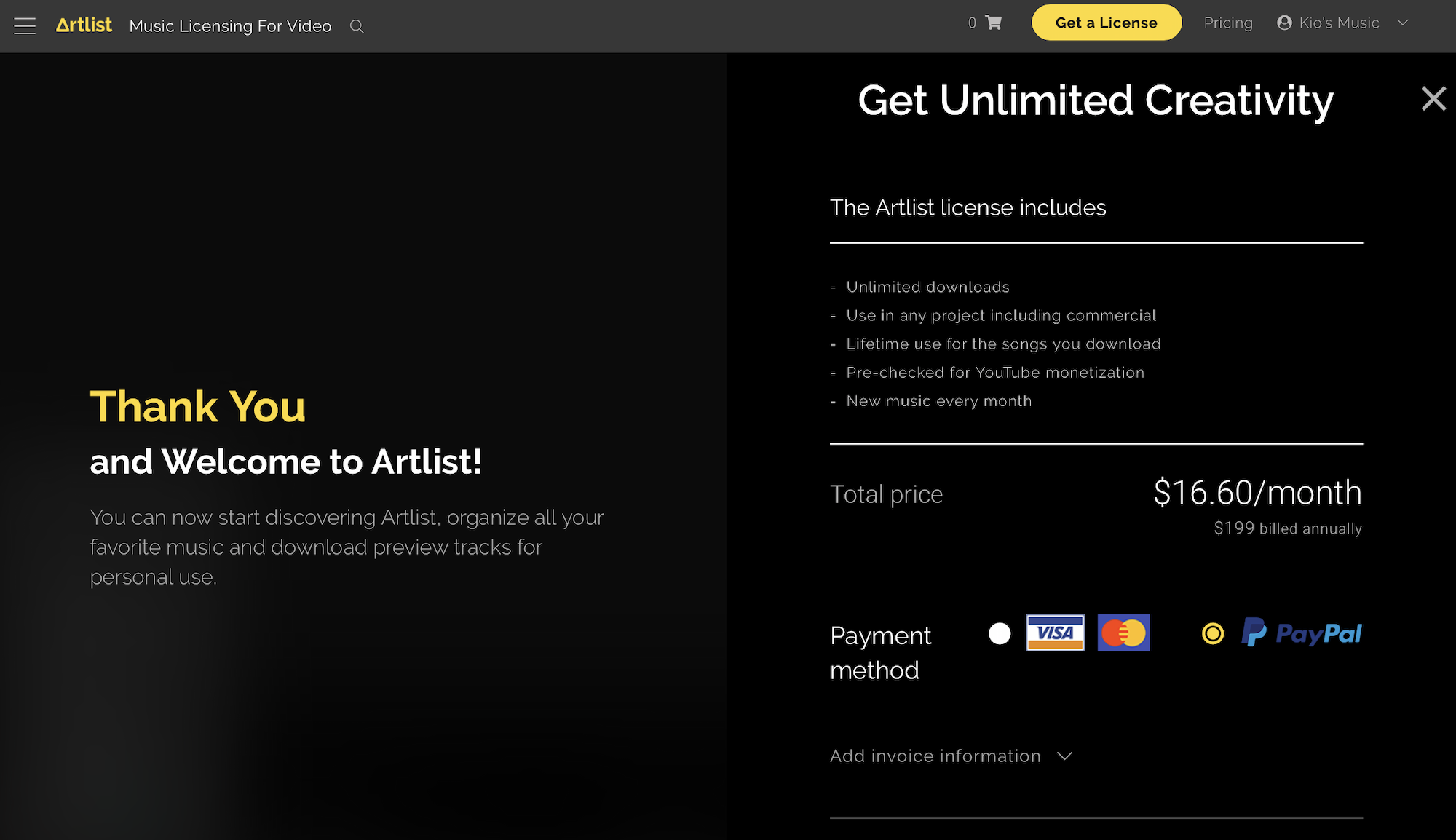
Task: Click the Mastercard logo
Action: 1123,633
